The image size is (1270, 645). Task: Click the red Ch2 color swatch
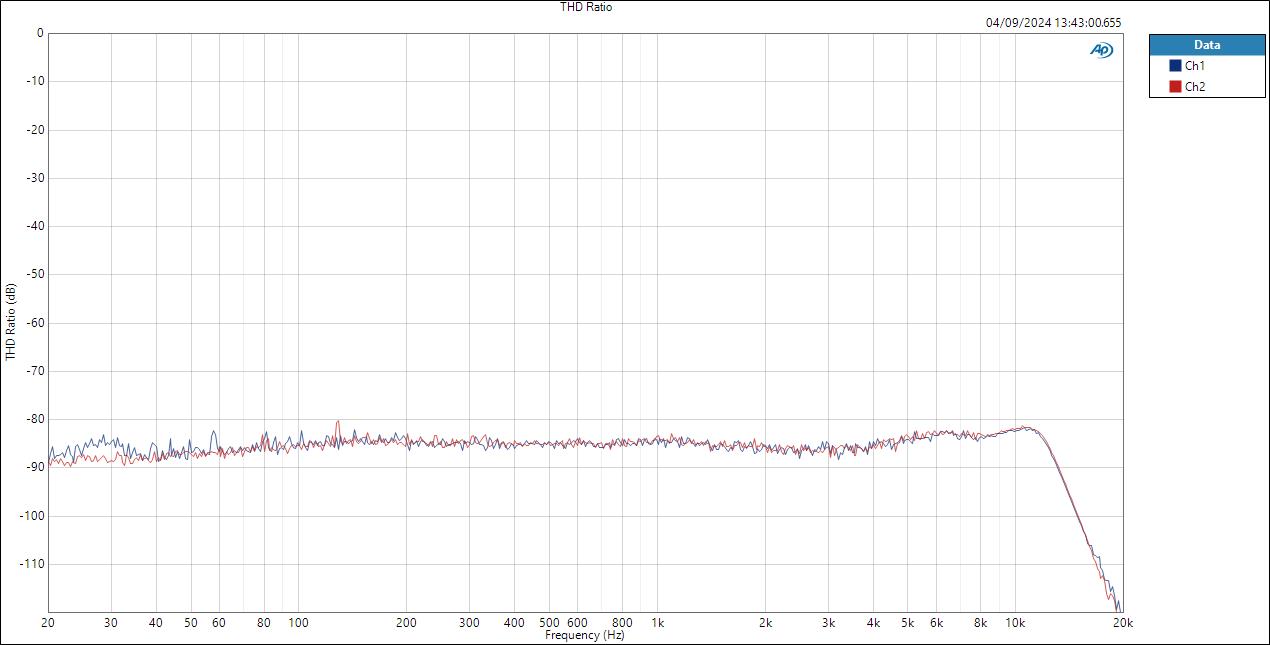1175,87
